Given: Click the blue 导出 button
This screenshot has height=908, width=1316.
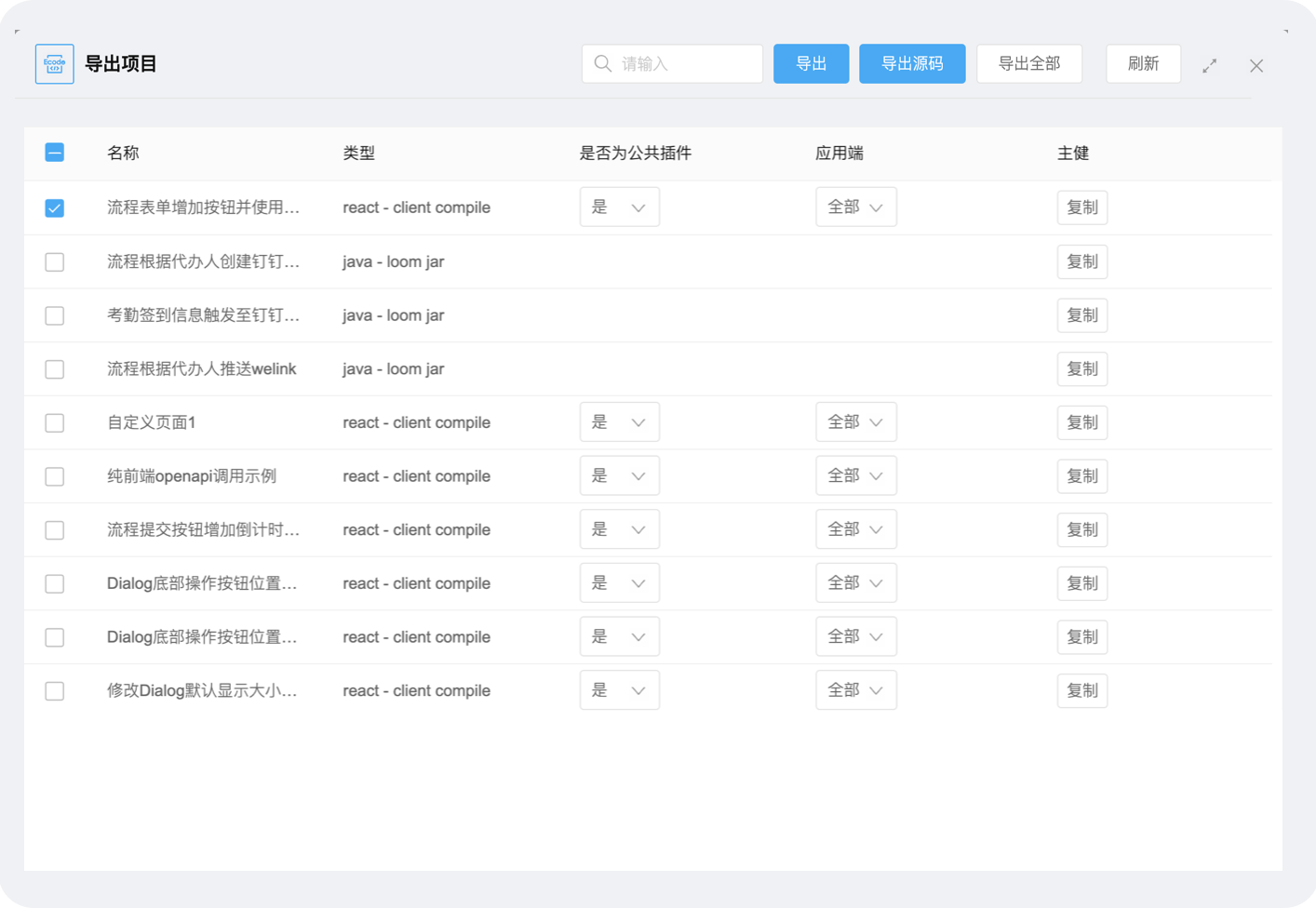Looking at the screenshot, I should (812, 63).
